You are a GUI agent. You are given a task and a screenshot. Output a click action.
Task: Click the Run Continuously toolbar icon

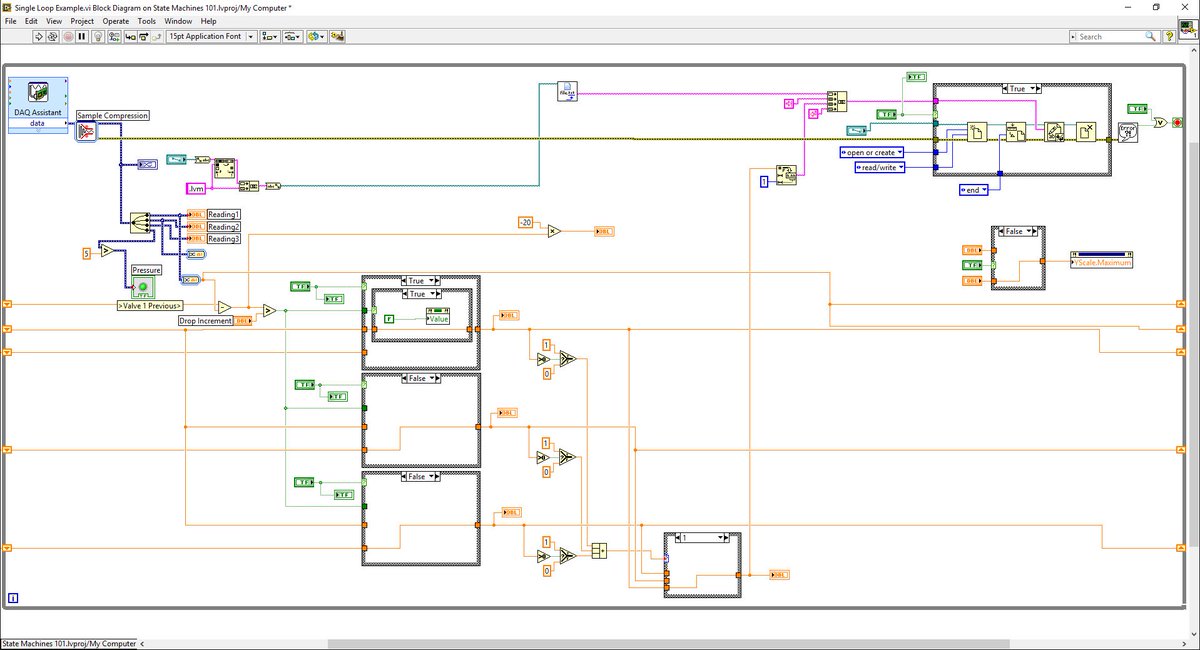point(53,36)
